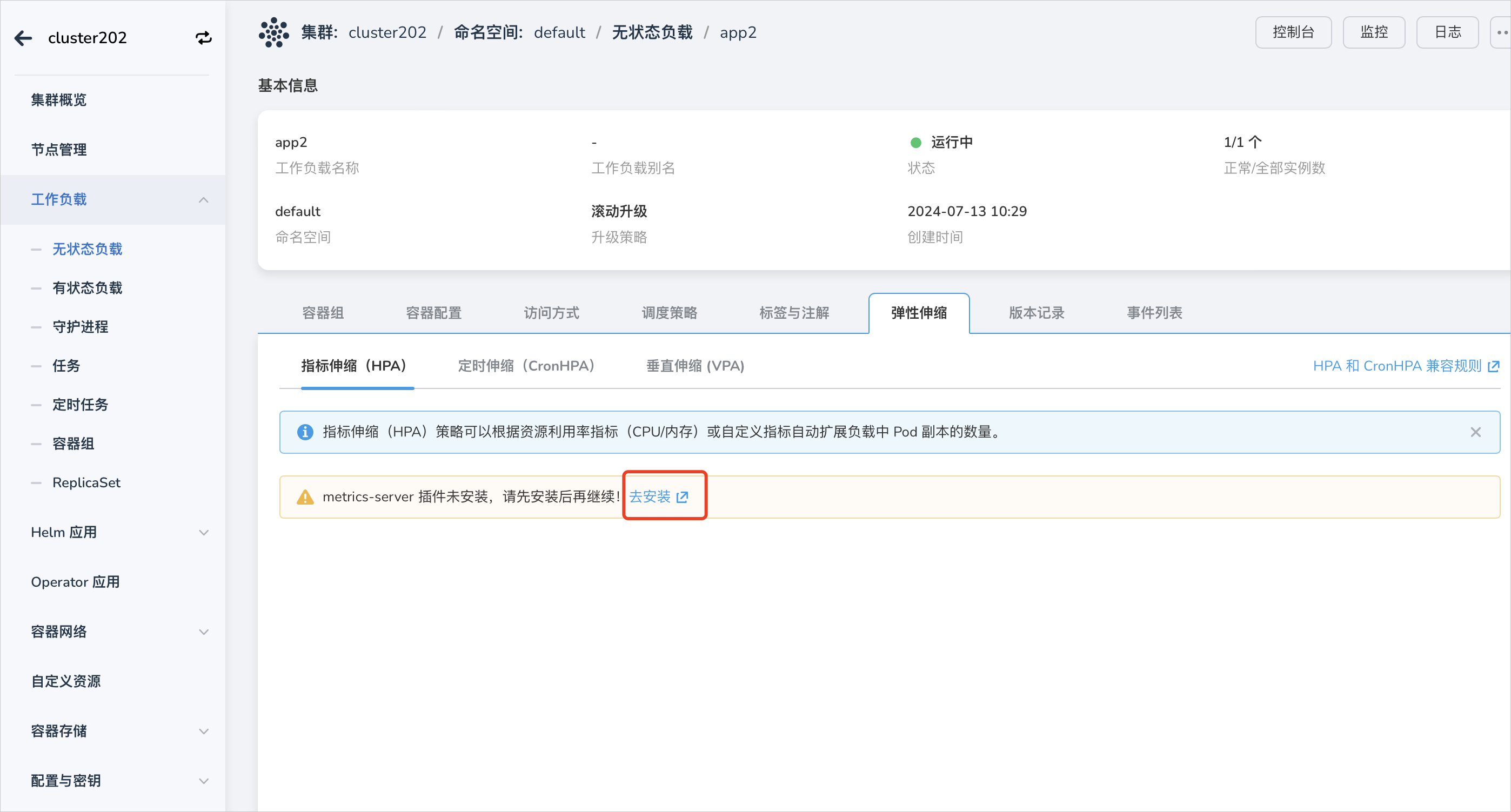Switch to the 调度策略 tab
The image size is (1511, 812).
click(x=669, y=313)
